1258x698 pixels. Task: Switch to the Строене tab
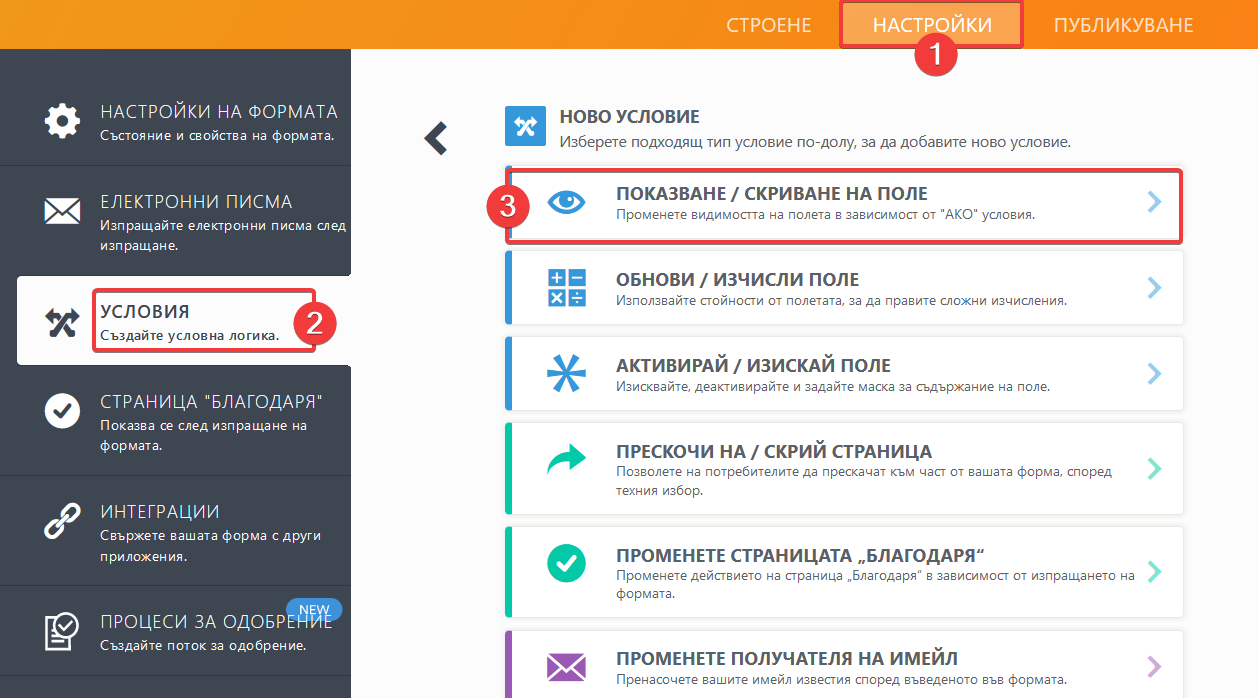768,25
